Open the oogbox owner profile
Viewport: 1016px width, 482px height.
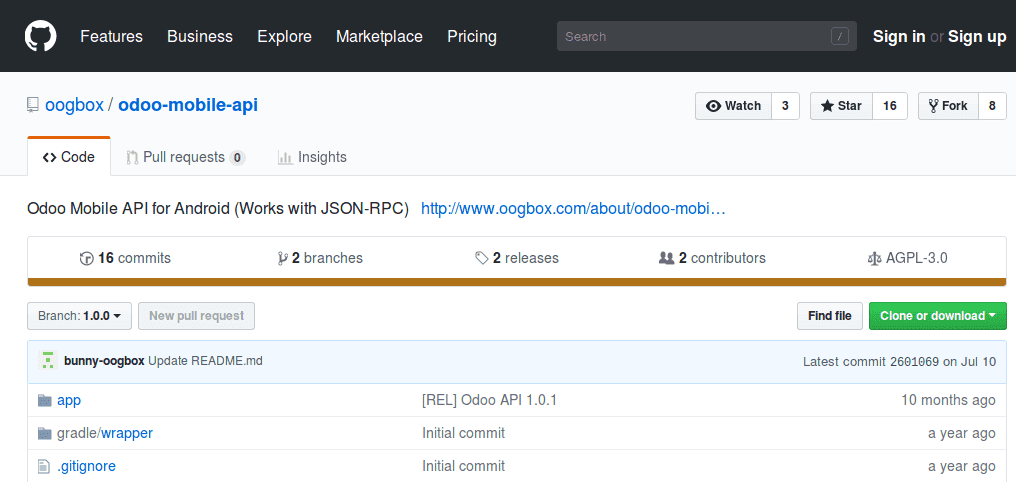[74, 105]
